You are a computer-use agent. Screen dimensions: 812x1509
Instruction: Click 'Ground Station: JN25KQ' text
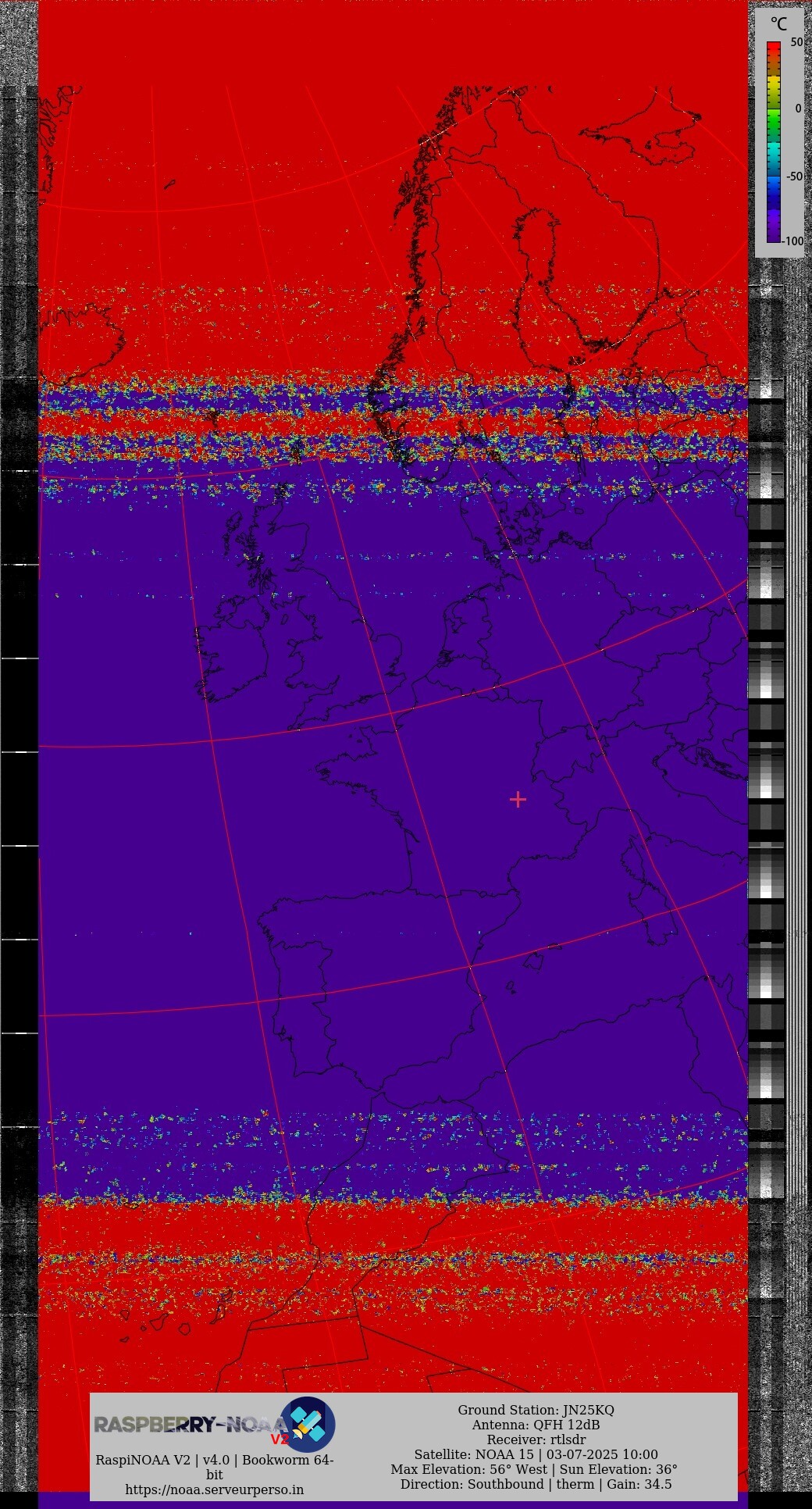536,1410
